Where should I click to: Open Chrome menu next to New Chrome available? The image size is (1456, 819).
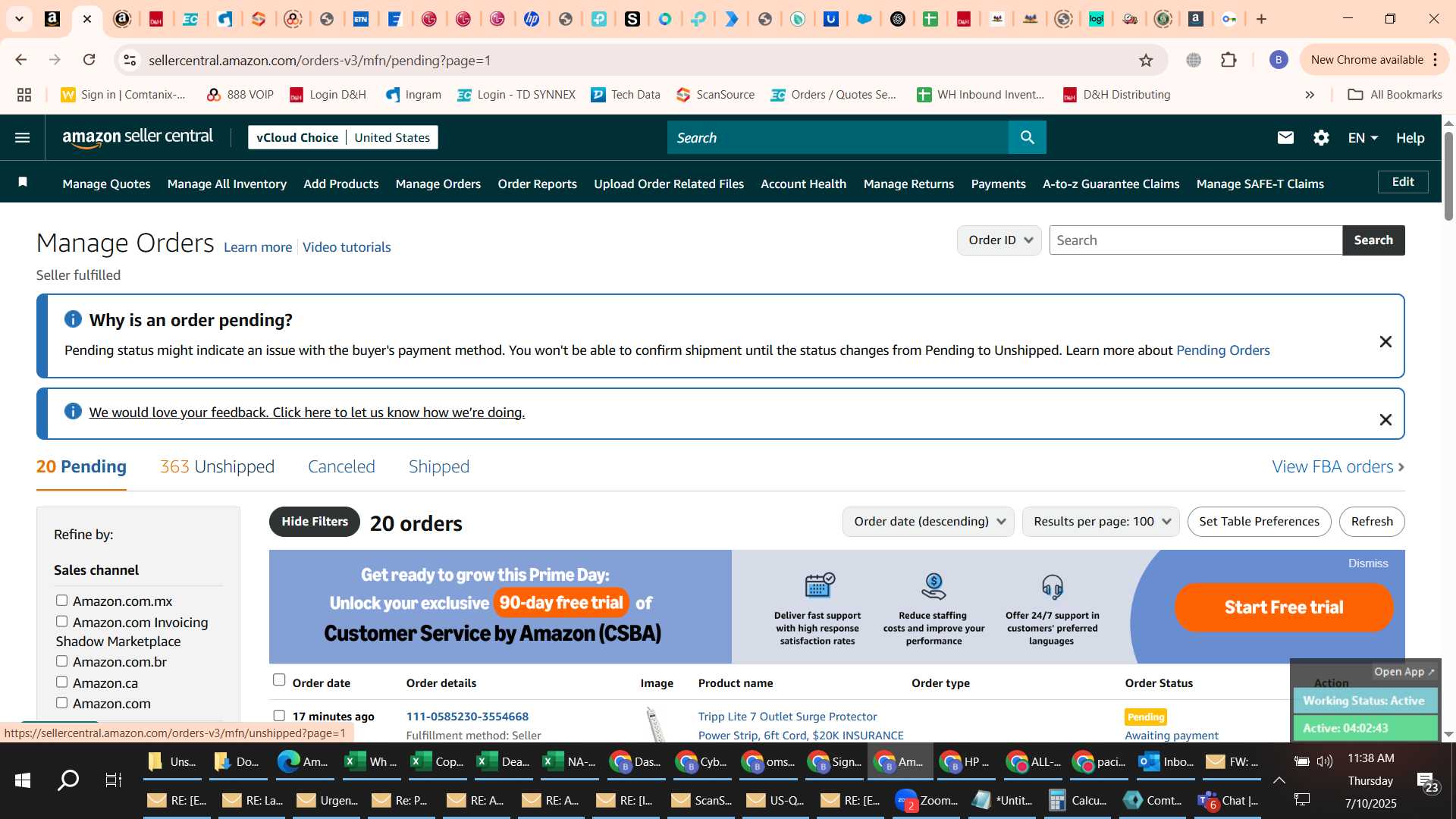point(1436,60)
